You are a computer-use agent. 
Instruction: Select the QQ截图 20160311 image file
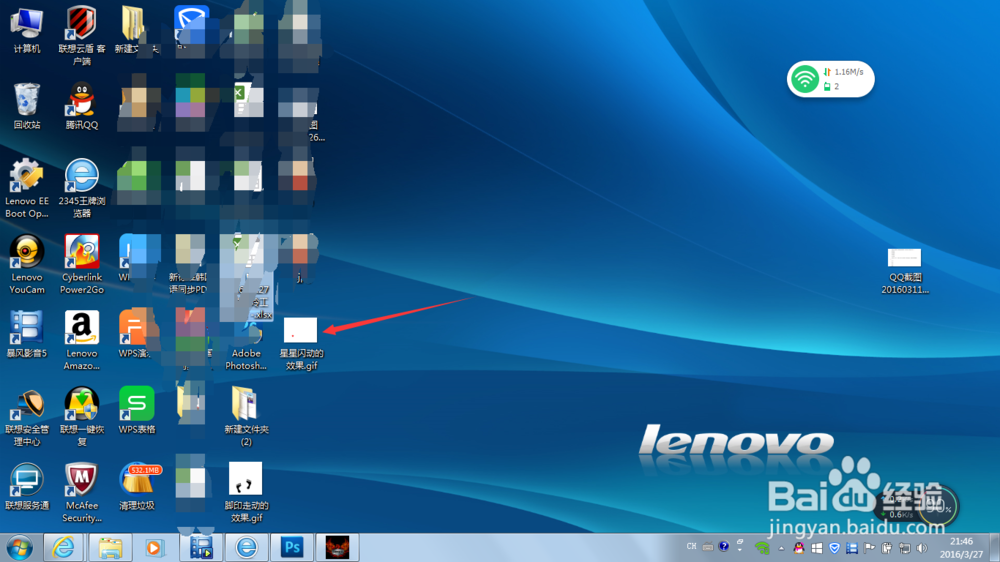point(904,270)
